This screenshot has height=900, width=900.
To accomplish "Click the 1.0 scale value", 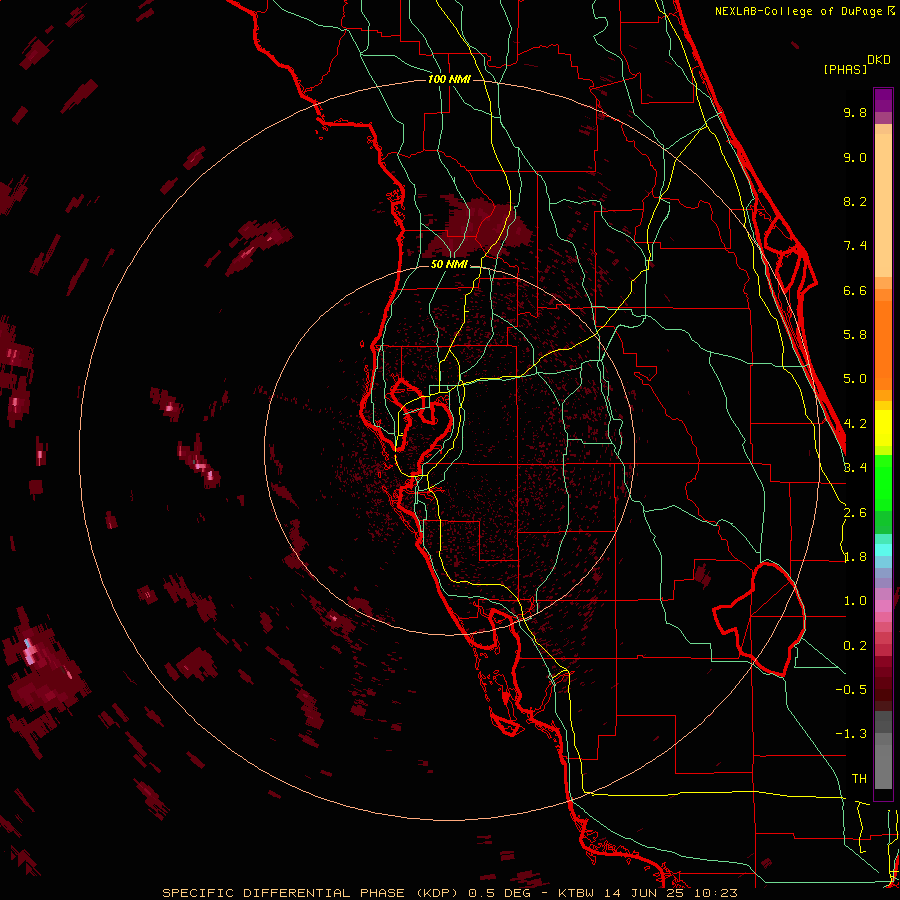I will pyautogui.click(x=855, y=601).
